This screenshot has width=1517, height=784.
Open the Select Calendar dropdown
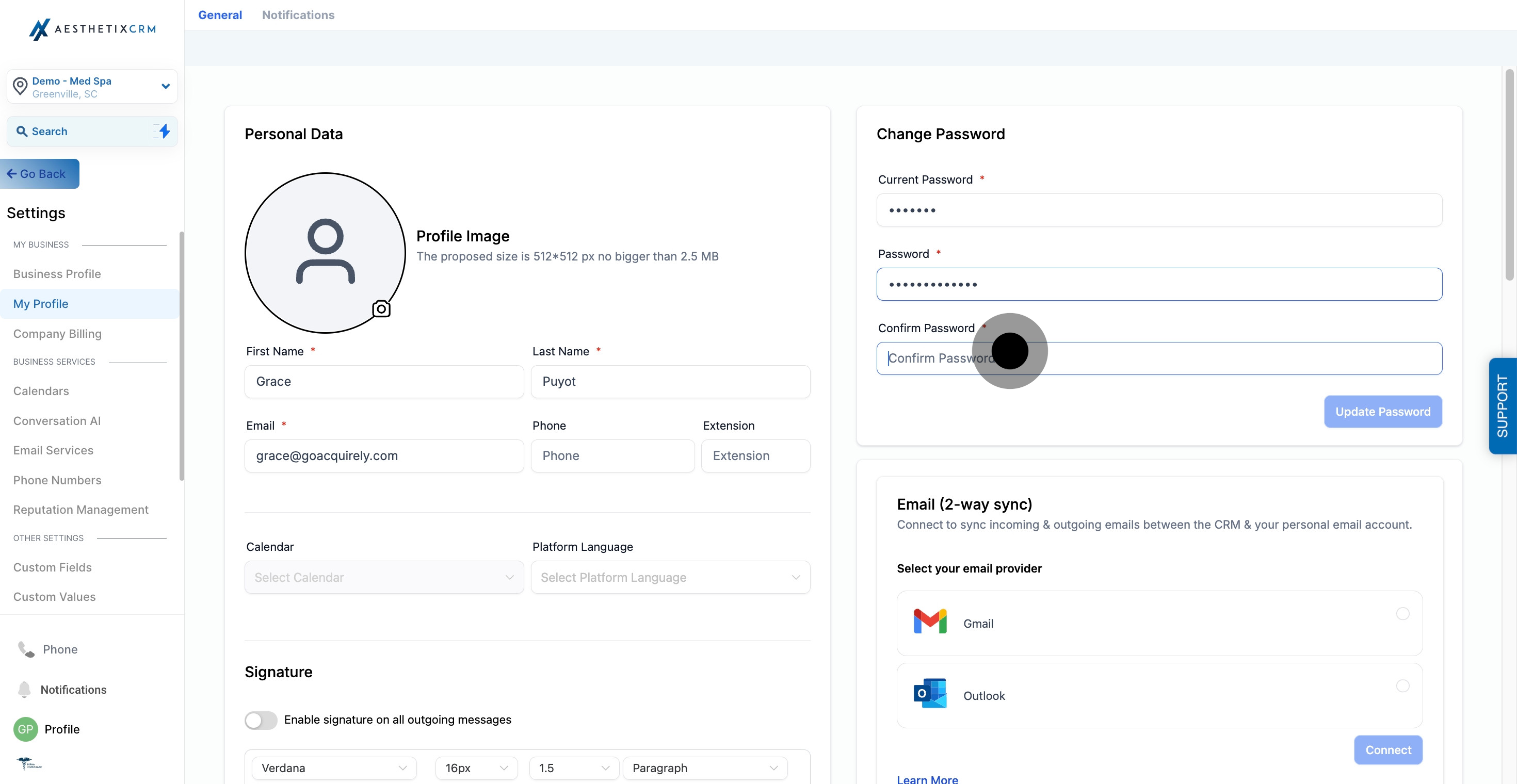[384, 577]
